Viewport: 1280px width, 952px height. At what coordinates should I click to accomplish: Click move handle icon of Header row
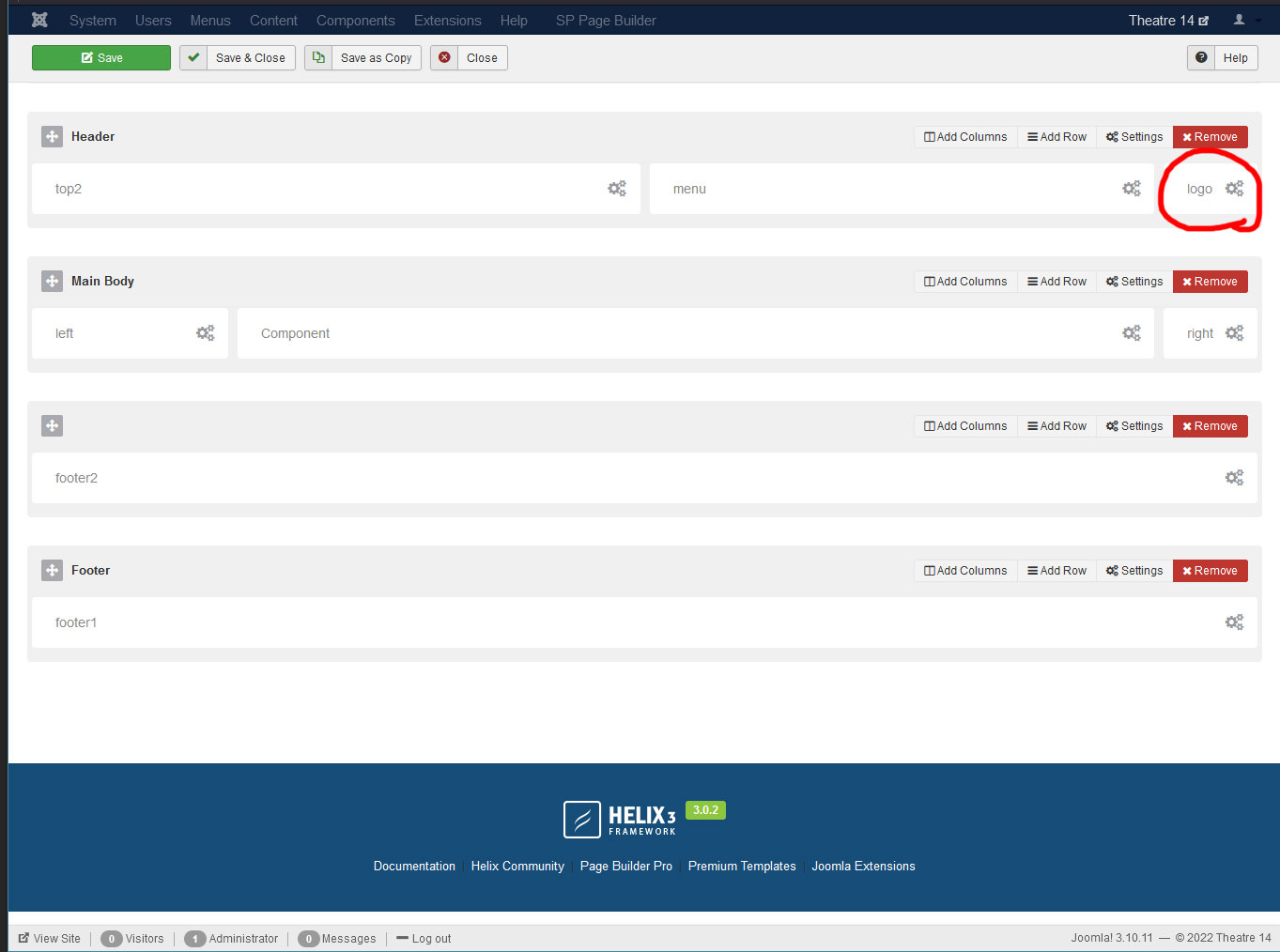coord(52,136)
